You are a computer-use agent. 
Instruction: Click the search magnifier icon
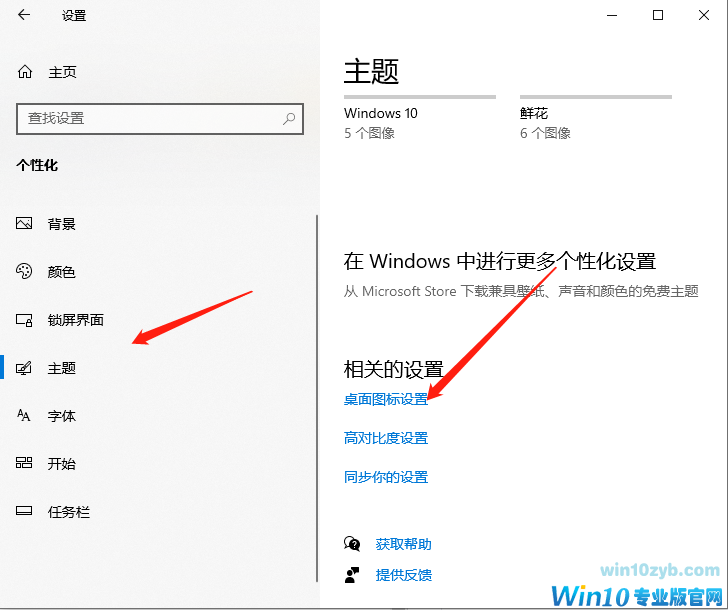[289, 119]
